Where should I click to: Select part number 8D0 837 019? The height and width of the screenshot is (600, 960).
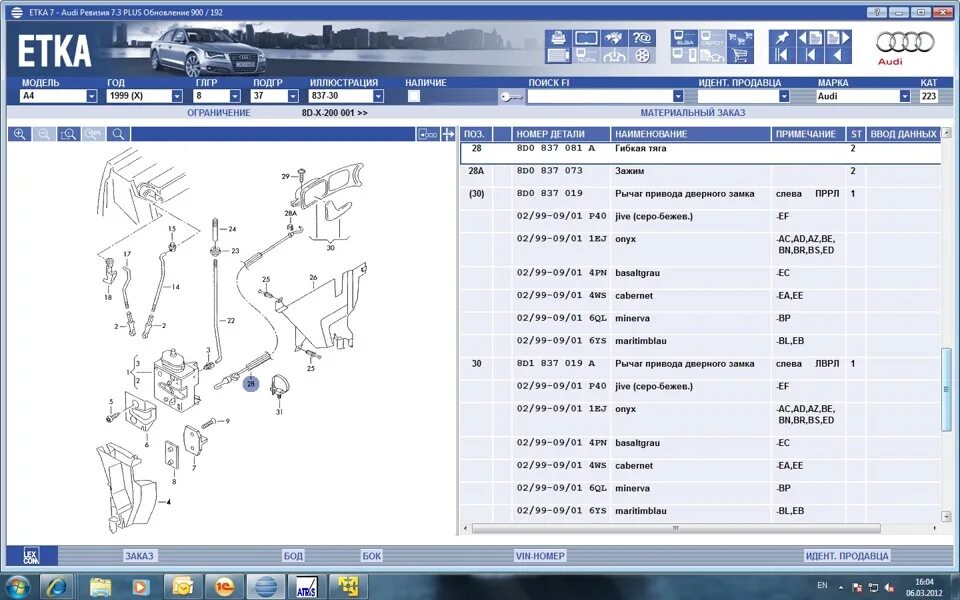coord(549,193)
